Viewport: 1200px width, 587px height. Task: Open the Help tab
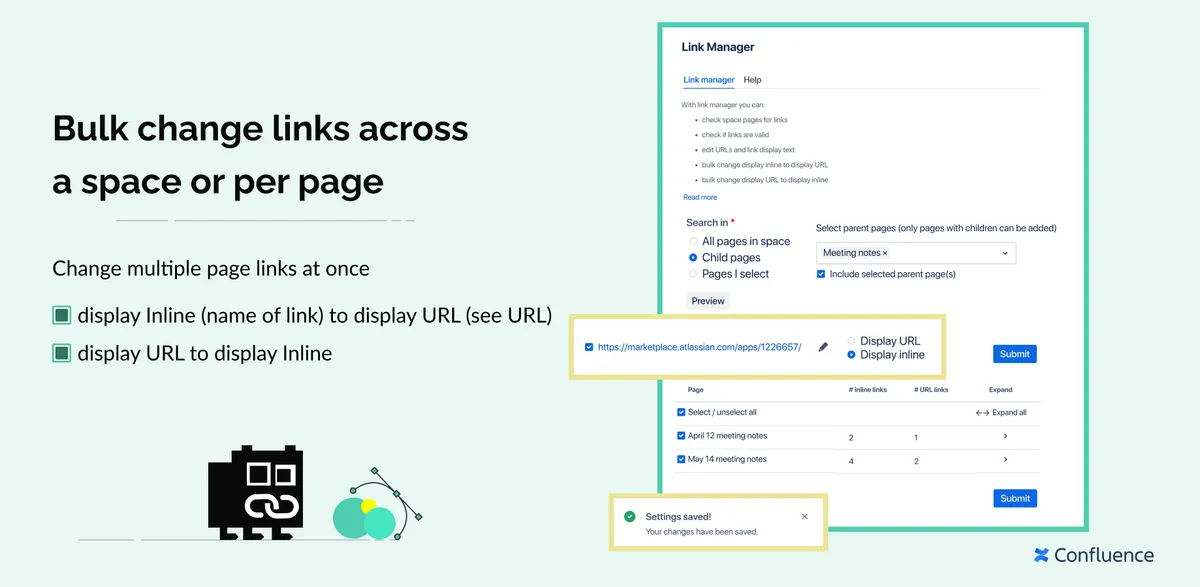click(x=752, y=80)
